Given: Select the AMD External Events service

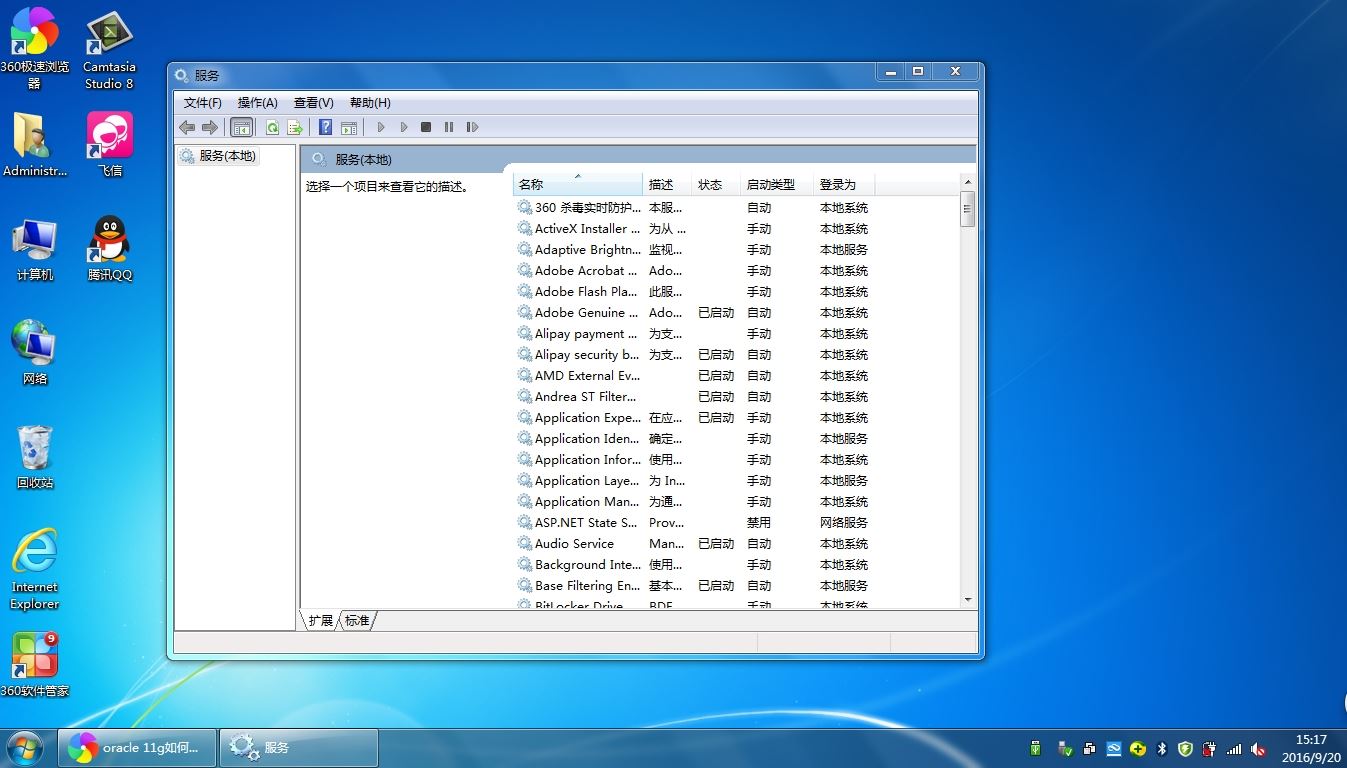Looking at the screenshot, I should [693, 376].
